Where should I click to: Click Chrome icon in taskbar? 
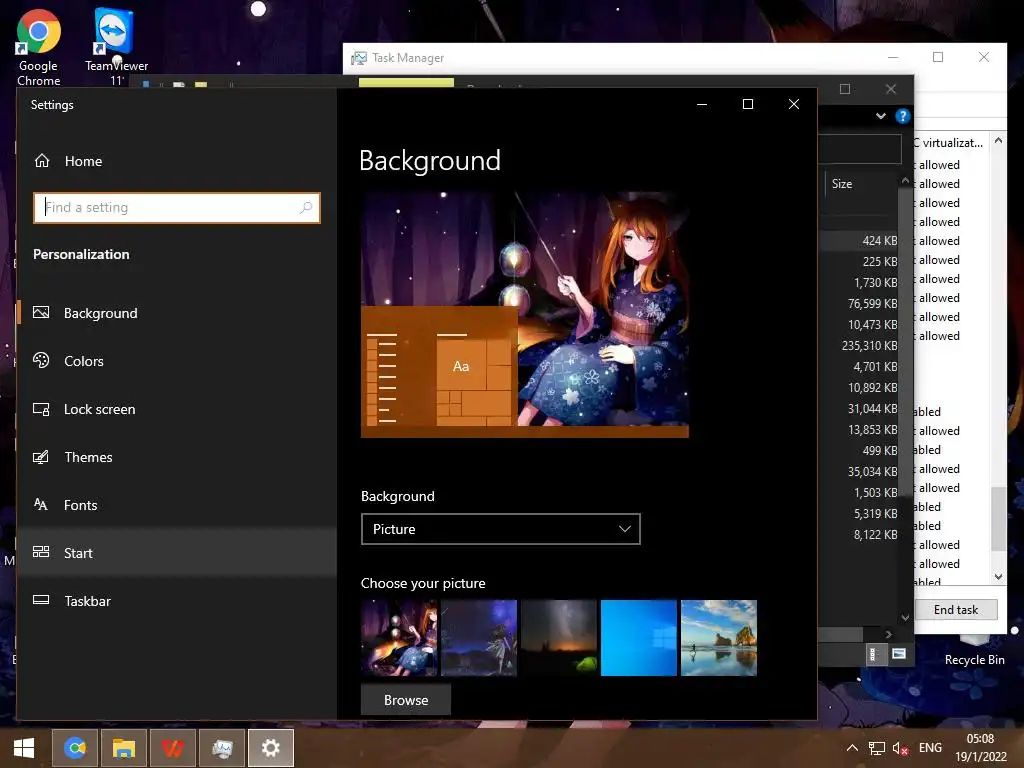[75, 748]
